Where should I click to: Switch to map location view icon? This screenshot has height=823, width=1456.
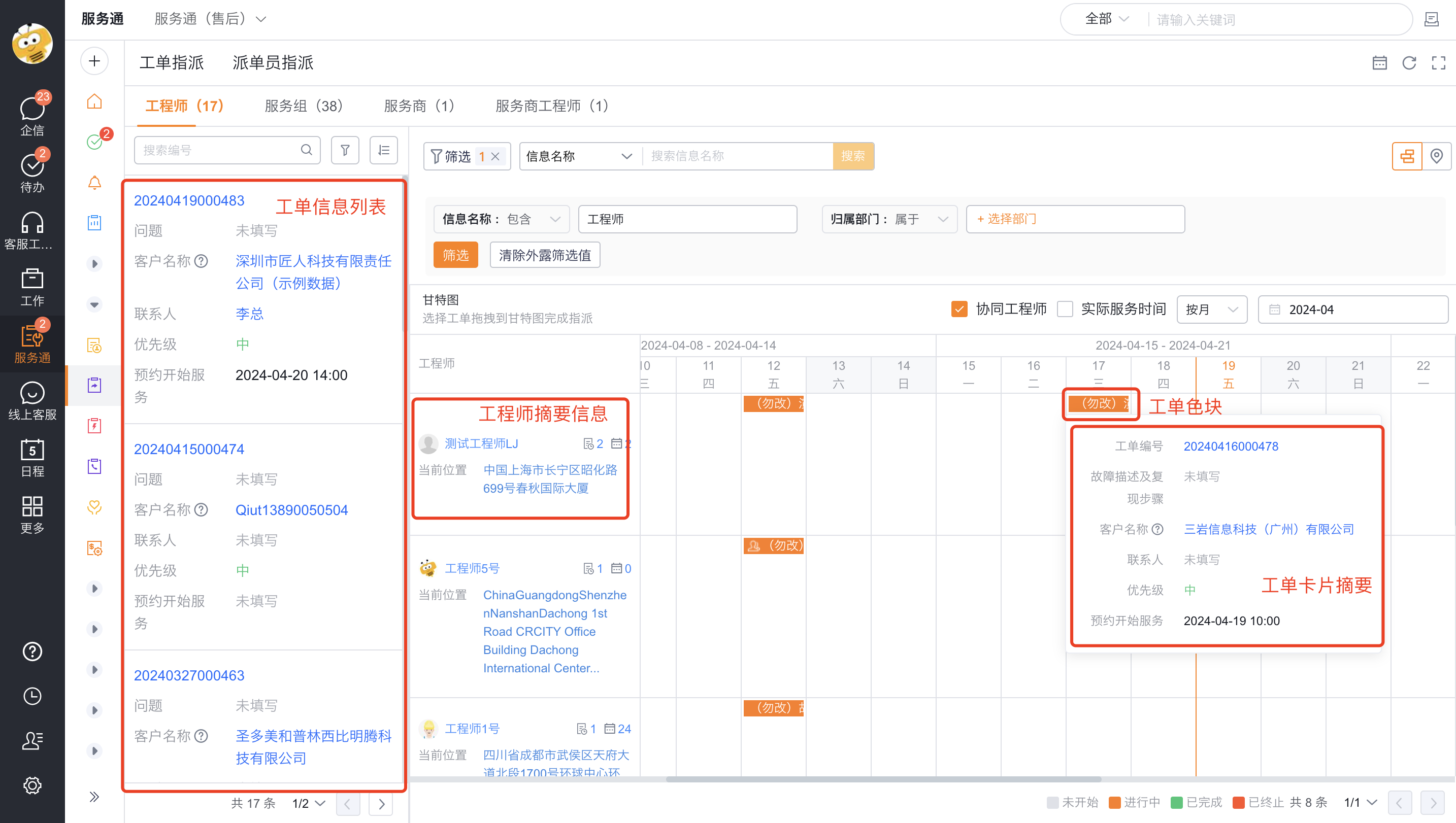[1436, 156]
